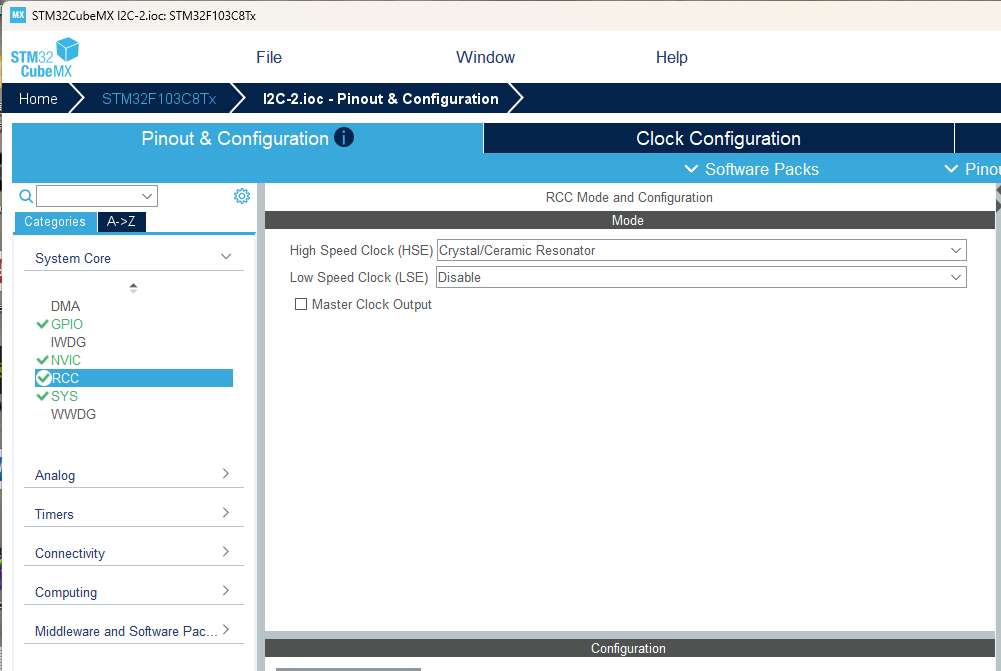Screen dimensions: 1001x671
Task: Select RCC in System Core list
Action: (134, 378)
